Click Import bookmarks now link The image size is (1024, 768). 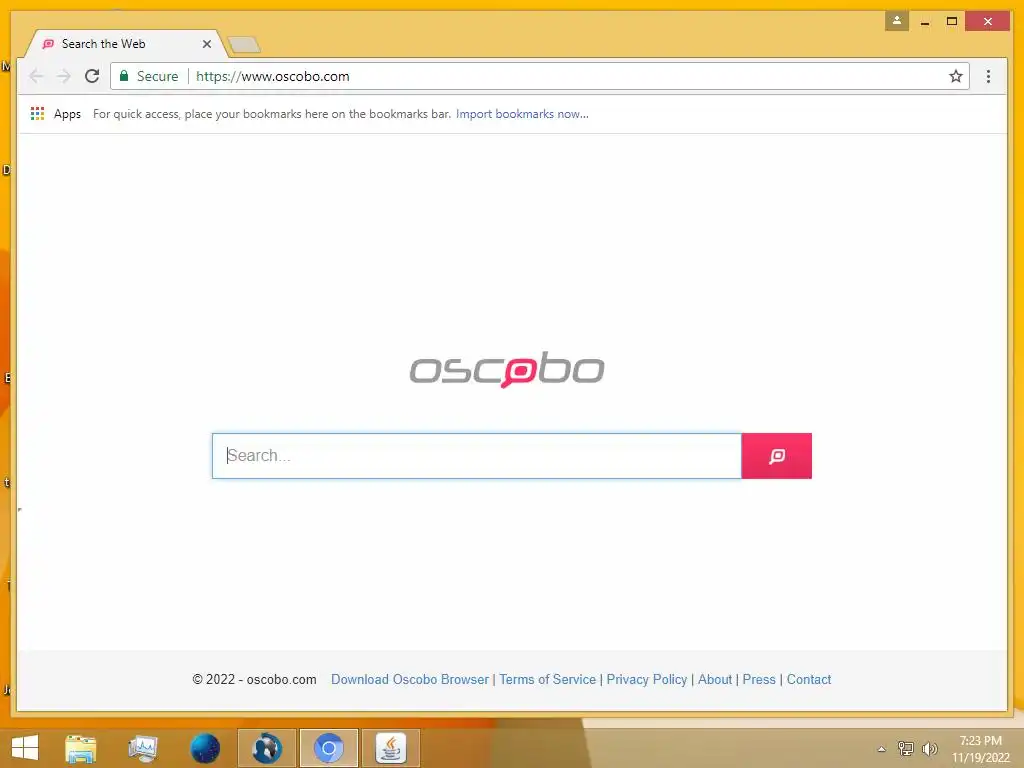(x=522, y=114)
